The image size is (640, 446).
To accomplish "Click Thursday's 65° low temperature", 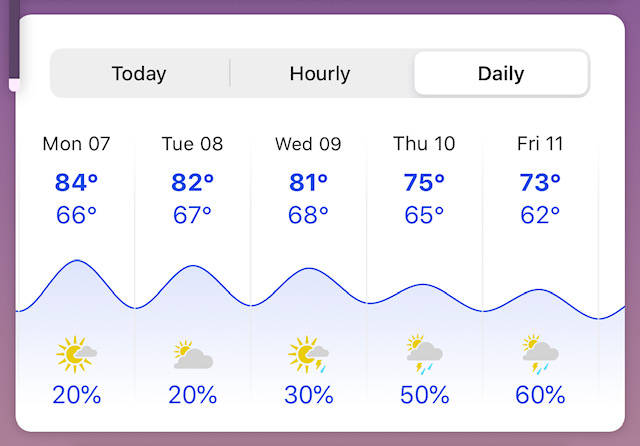I will click(x=424, y=215).
